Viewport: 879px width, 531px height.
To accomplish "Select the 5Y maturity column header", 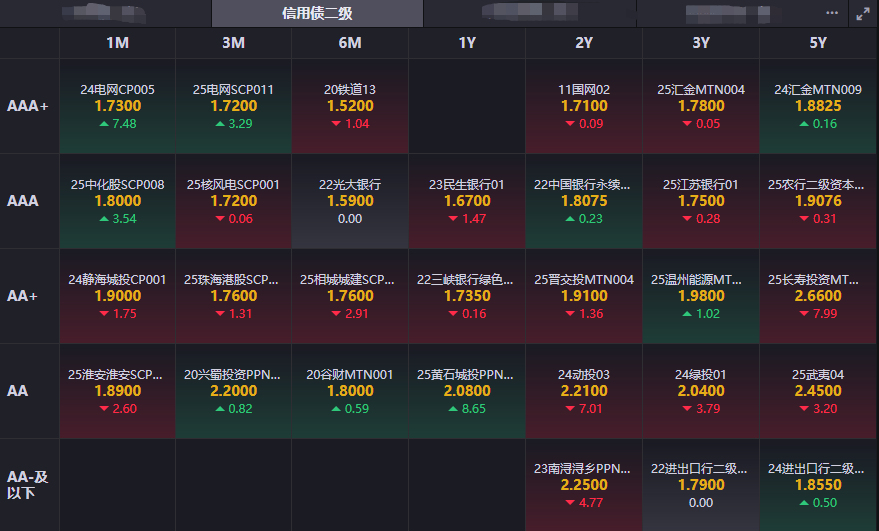I will [x=818, y=43].
